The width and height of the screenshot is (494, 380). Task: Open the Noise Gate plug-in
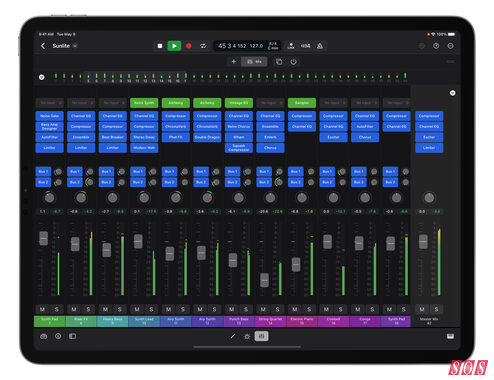pos(50,116)
